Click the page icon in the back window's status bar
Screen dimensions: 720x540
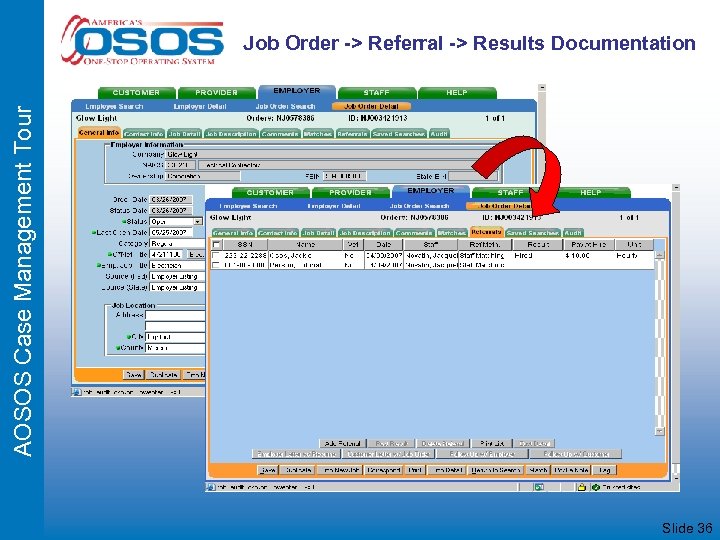pyautogui.click(x=77, y=392)
